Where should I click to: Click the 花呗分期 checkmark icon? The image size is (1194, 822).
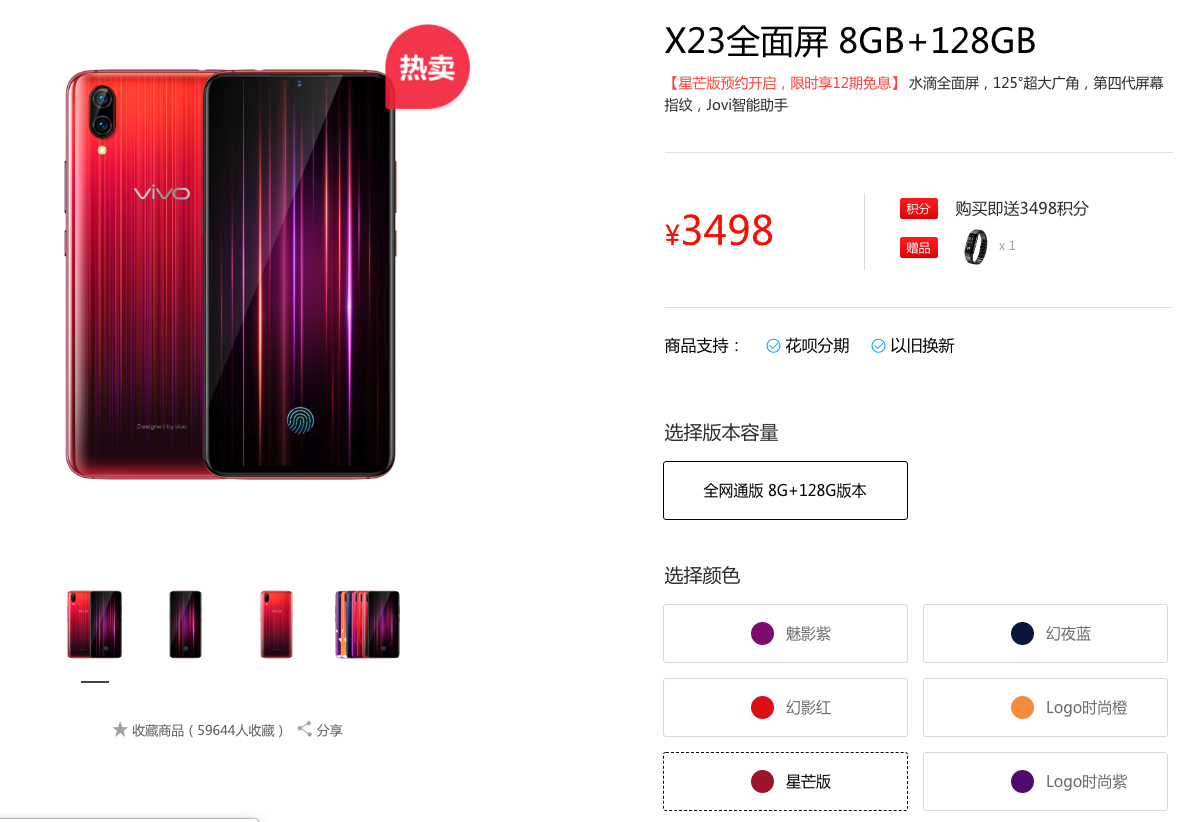click(773, 346)
